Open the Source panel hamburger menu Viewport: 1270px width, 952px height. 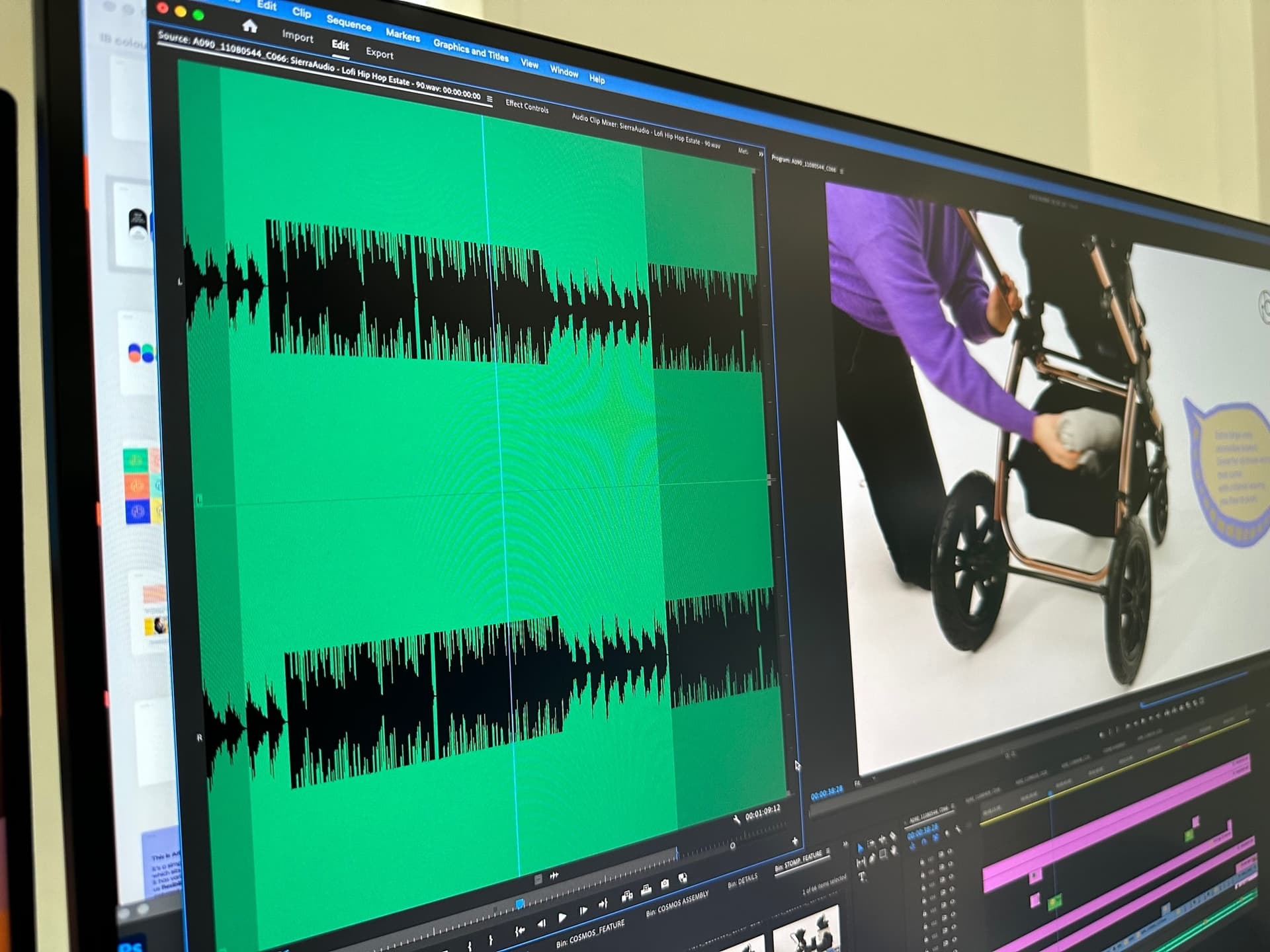click(x=489, y=99)
